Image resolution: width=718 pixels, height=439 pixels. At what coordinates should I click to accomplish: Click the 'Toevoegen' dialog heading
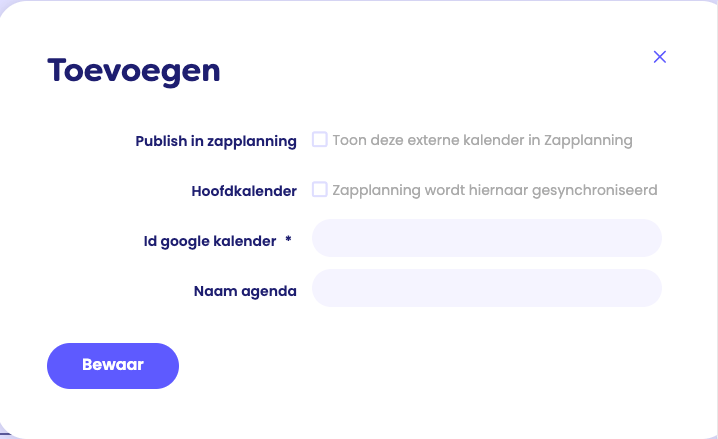(134, 71)
